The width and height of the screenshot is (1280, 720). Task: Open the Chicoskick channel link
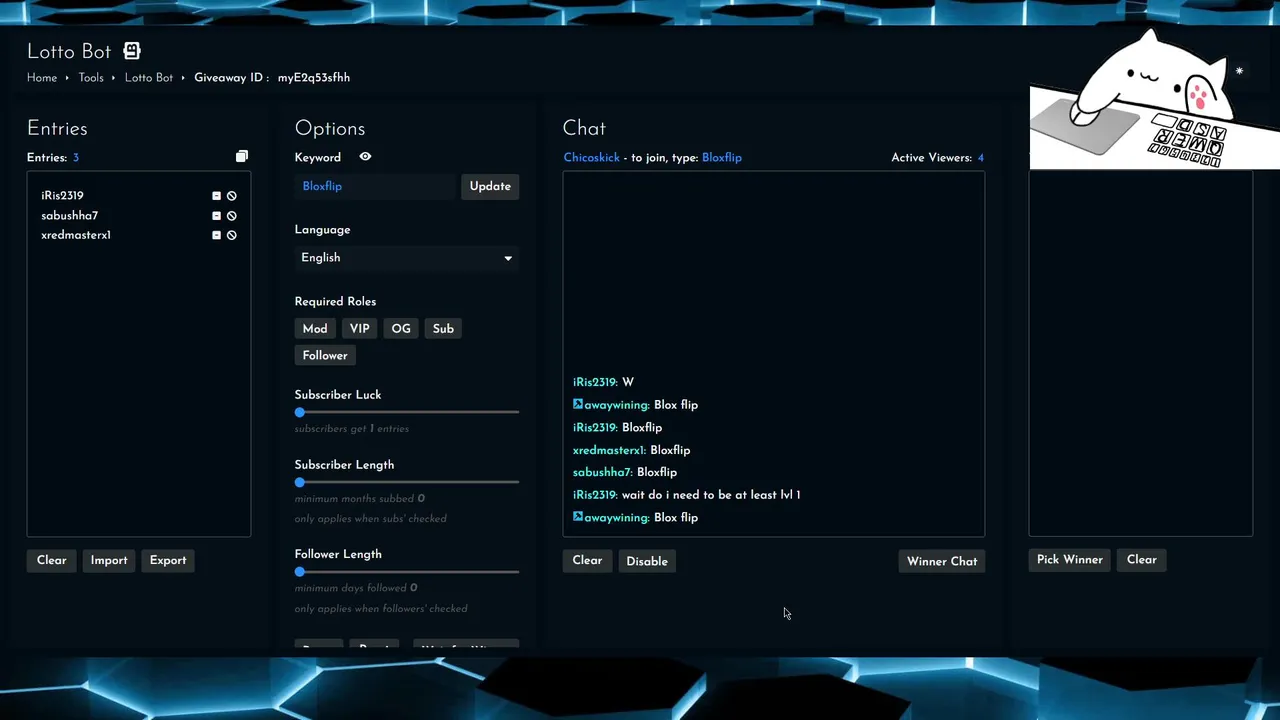[591, 158]
